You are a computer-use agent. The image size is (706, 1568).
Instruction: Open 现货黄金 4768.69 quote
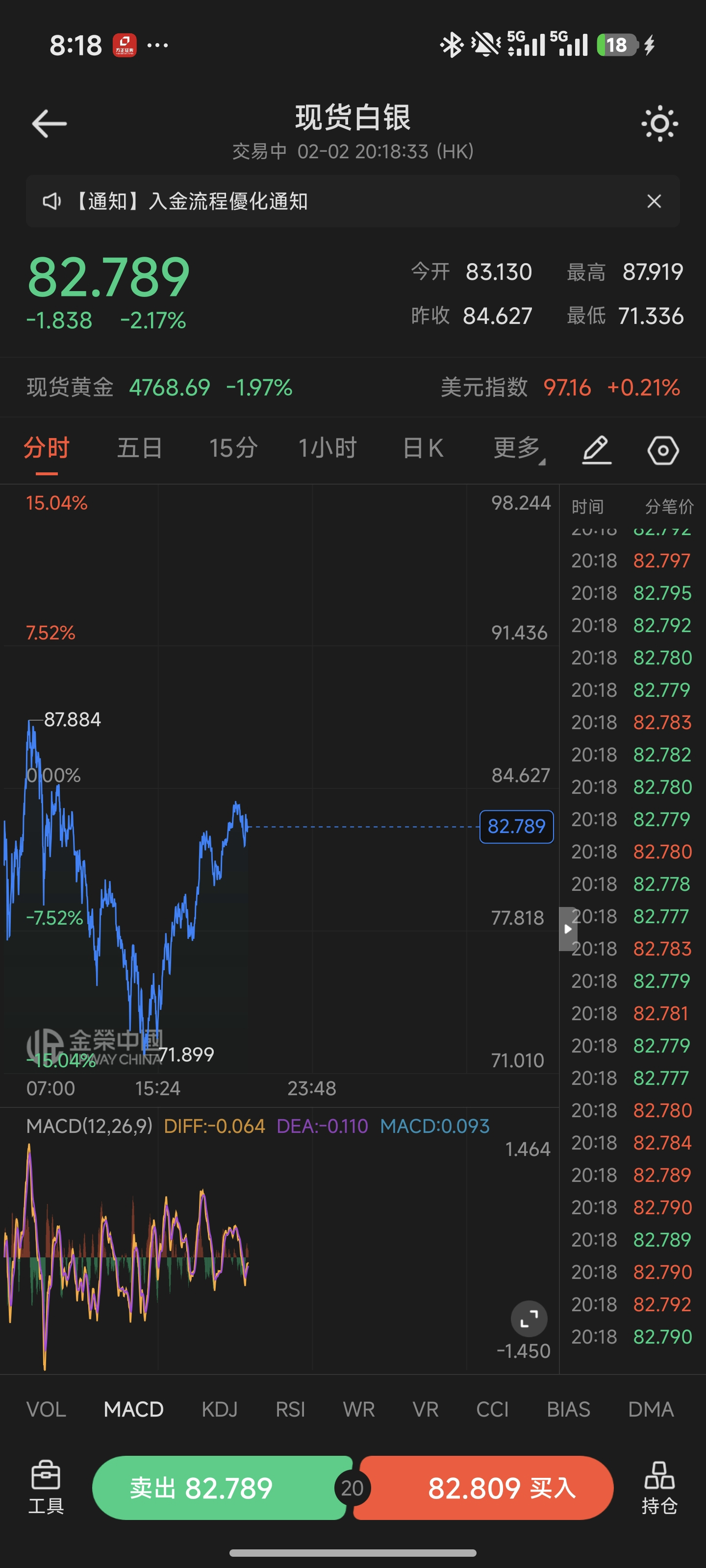160,387
